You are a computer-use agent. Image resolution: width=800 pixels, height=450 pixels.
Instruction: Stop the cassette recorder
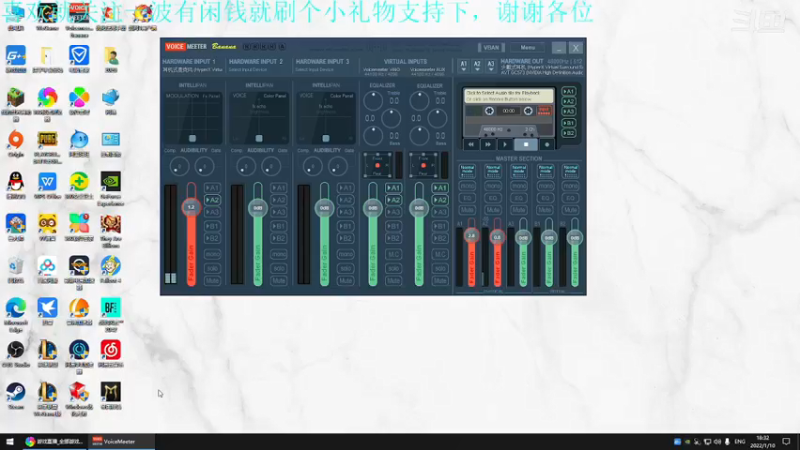click(526, 145)
